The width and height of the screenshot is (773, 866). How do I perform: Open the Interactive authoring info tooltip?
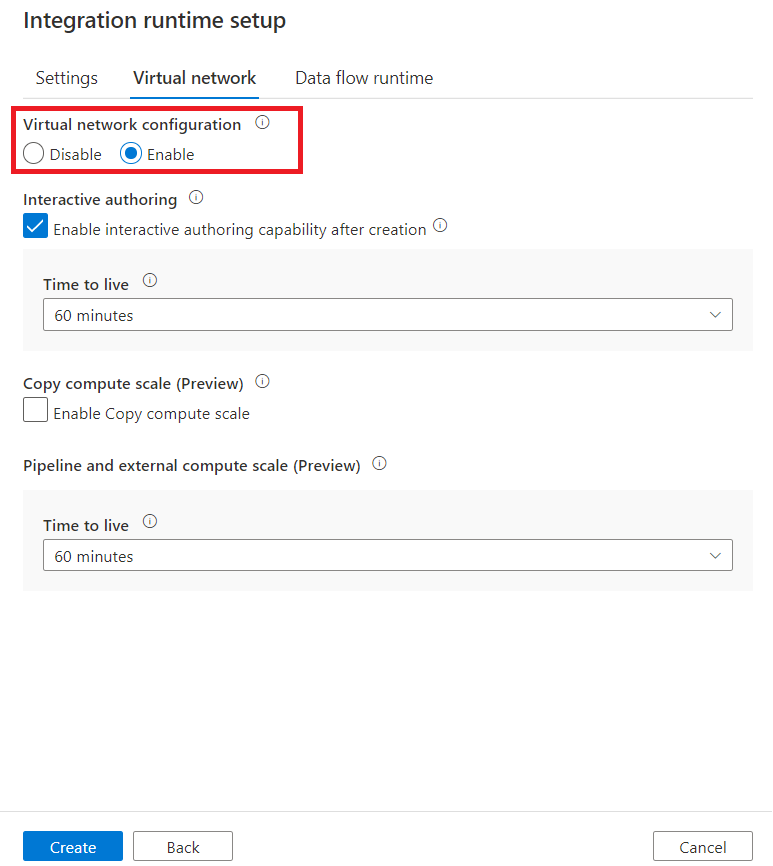point(195,198)
